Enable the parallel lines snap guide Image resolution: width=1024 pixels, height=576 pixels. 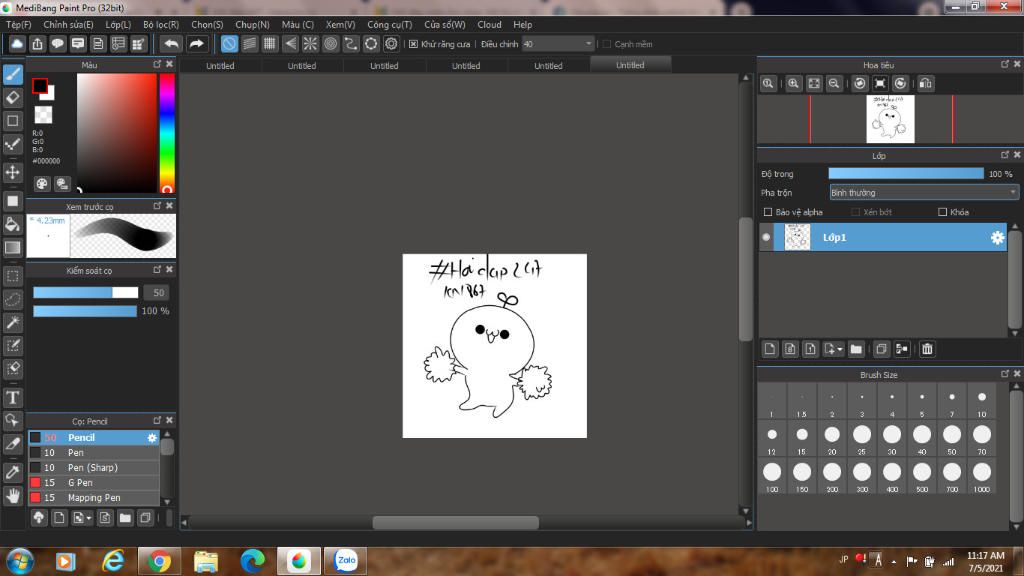point(249,44)
